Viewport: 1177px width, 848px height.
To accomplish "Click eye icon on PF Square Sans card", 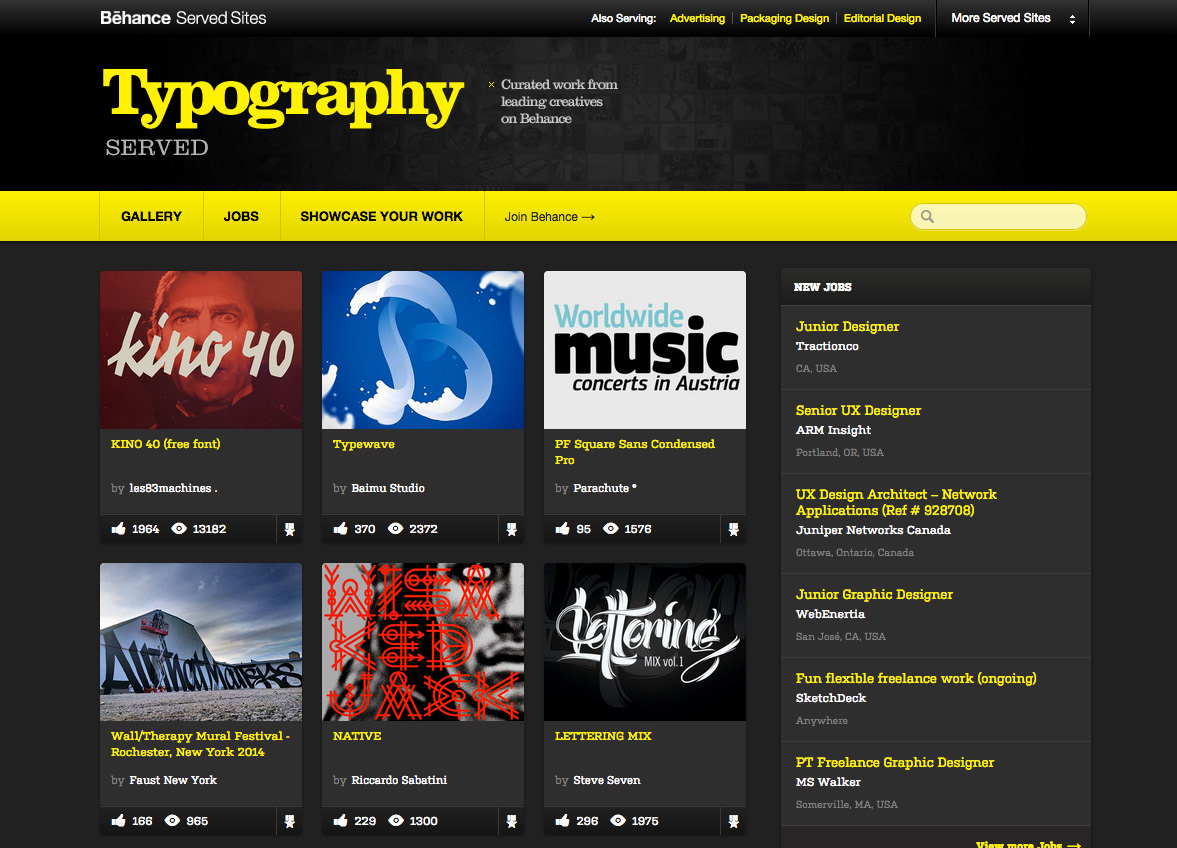I will [611, 529].
